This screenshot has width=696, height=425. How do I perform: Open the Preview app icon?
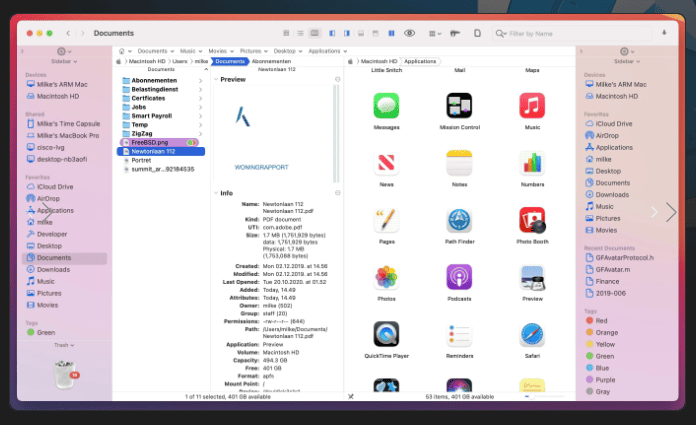(532, 277)
